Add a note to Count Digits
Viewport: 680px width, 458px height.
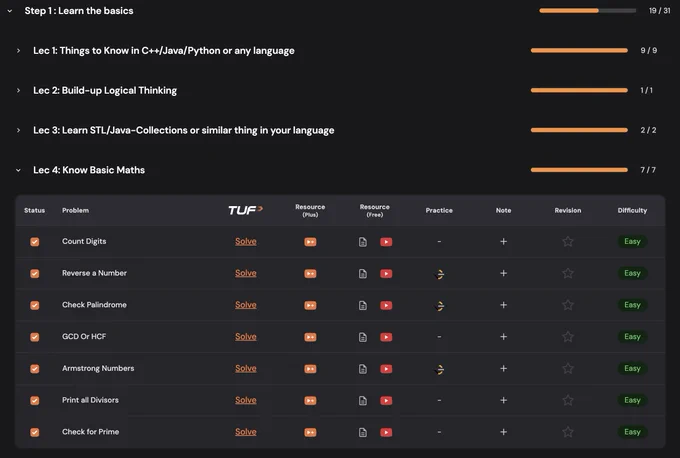[x=503, y=241]
